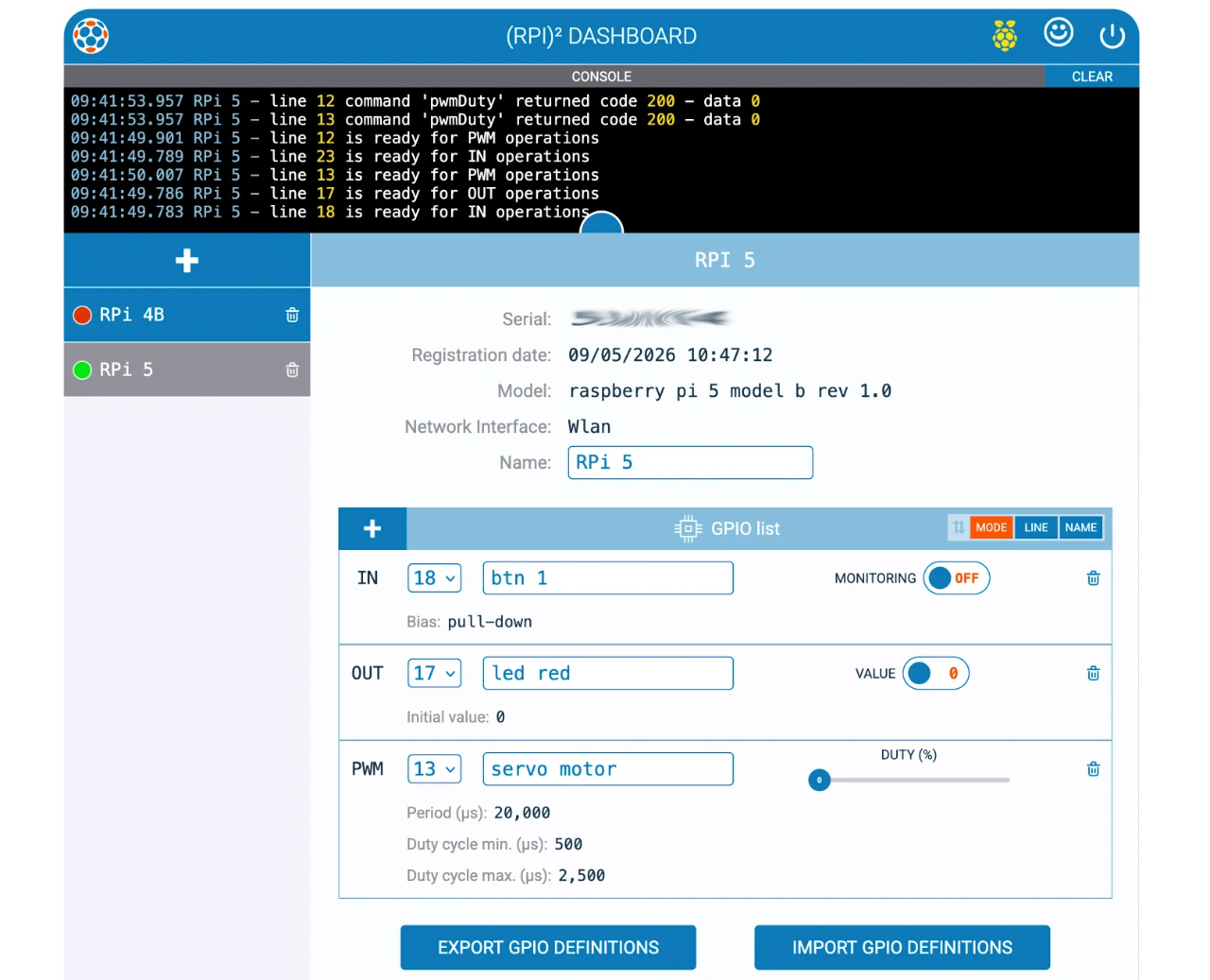Select RPi 4B in the device list
This screenshot has width=1210, height=980.
tap(187, 315)
